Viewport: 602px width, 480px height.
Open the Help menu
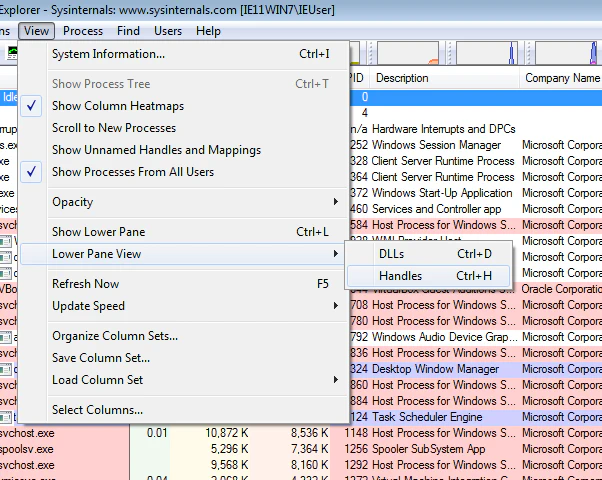[x=208, y=31]
